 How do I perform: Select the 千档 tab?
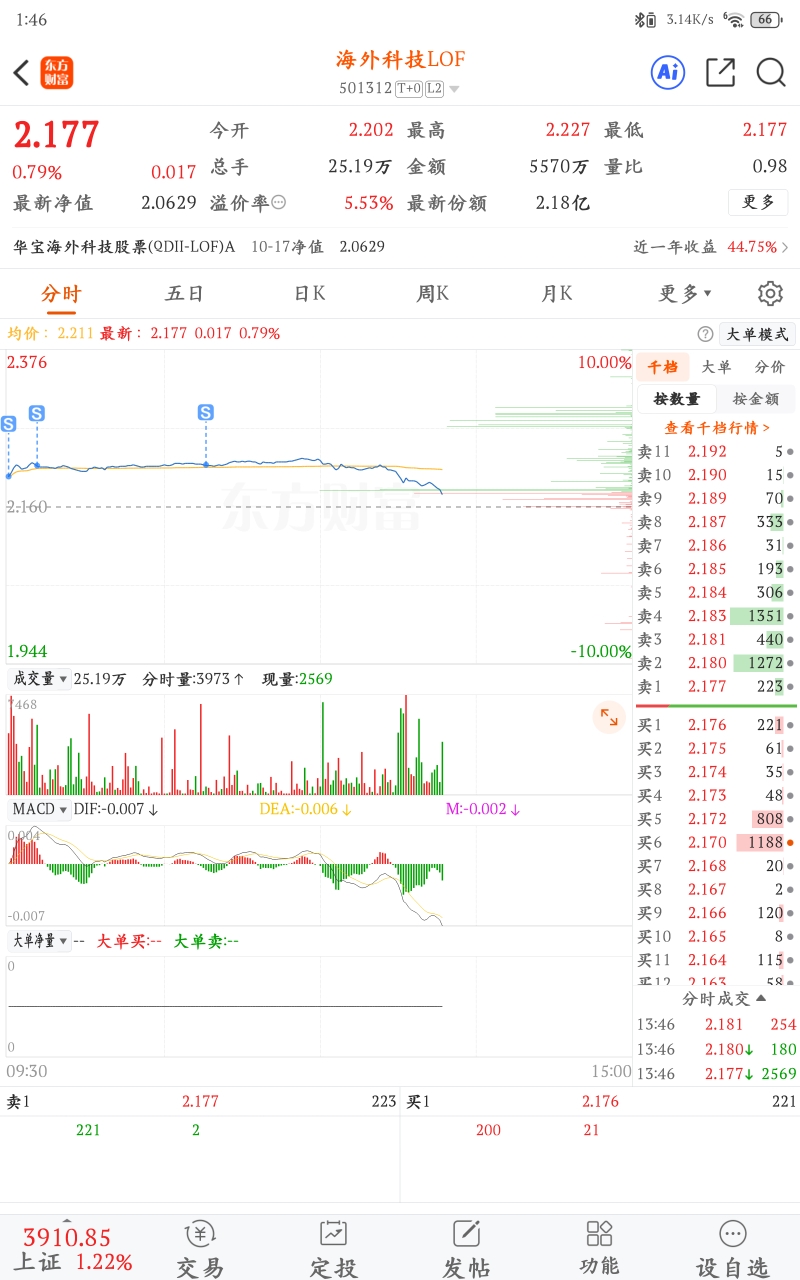[x=662, y=367]
